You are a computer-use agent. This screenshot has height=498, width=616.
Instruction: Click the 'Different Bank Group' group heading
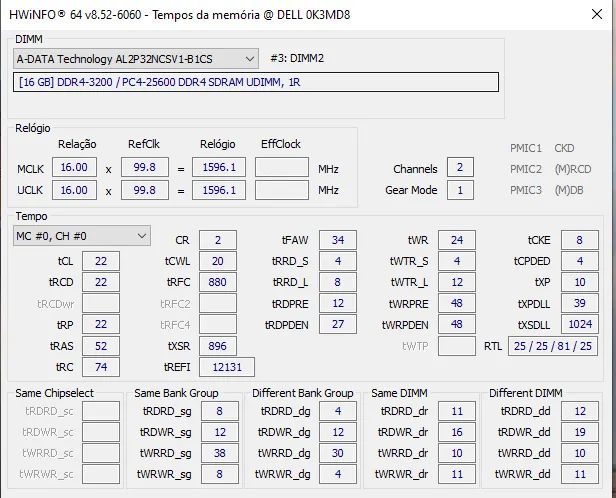[x=302, y=393]
